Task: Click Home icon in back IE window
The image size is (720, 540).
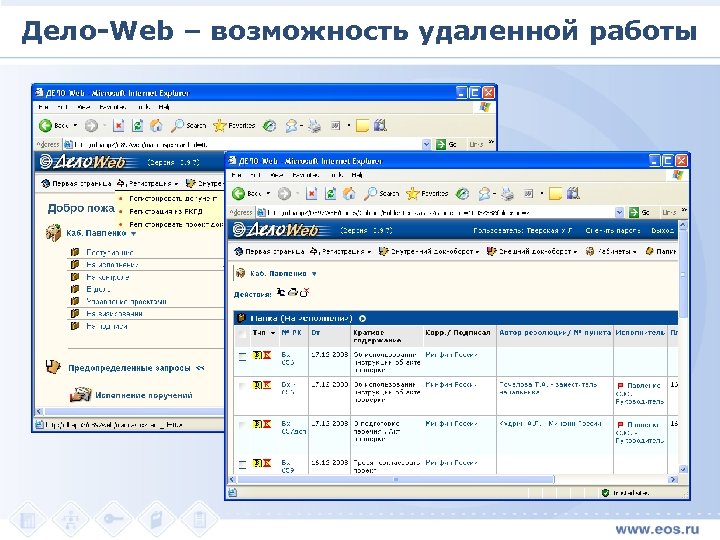Action: [157, 125]
